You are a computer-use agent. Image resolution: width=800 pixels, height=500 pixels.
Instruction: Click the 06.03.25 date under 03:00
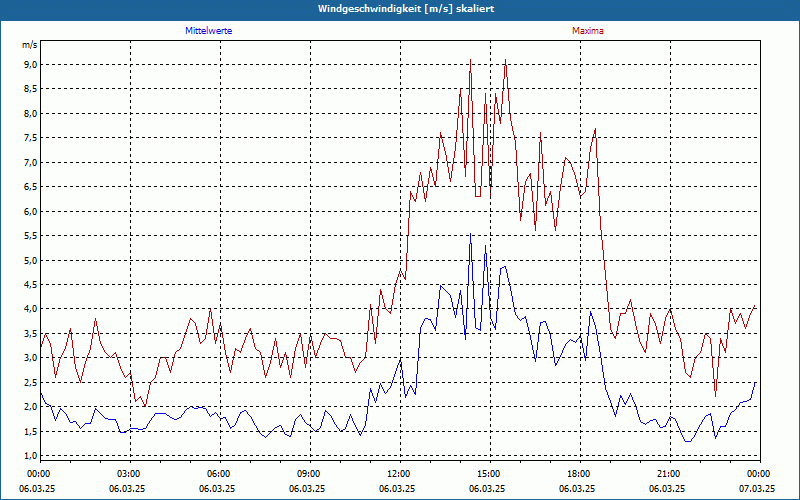pos(127,488)
